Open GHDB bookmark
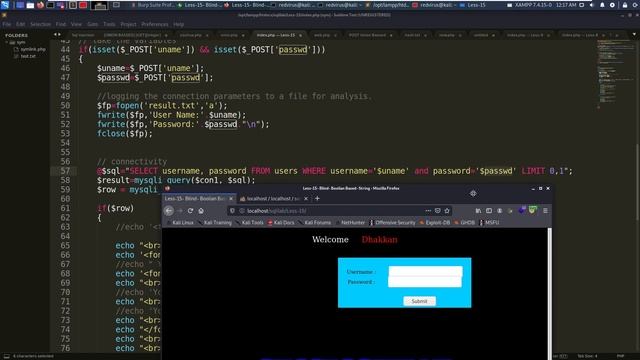The image size is (640, 360). click(x=465, y=222)
